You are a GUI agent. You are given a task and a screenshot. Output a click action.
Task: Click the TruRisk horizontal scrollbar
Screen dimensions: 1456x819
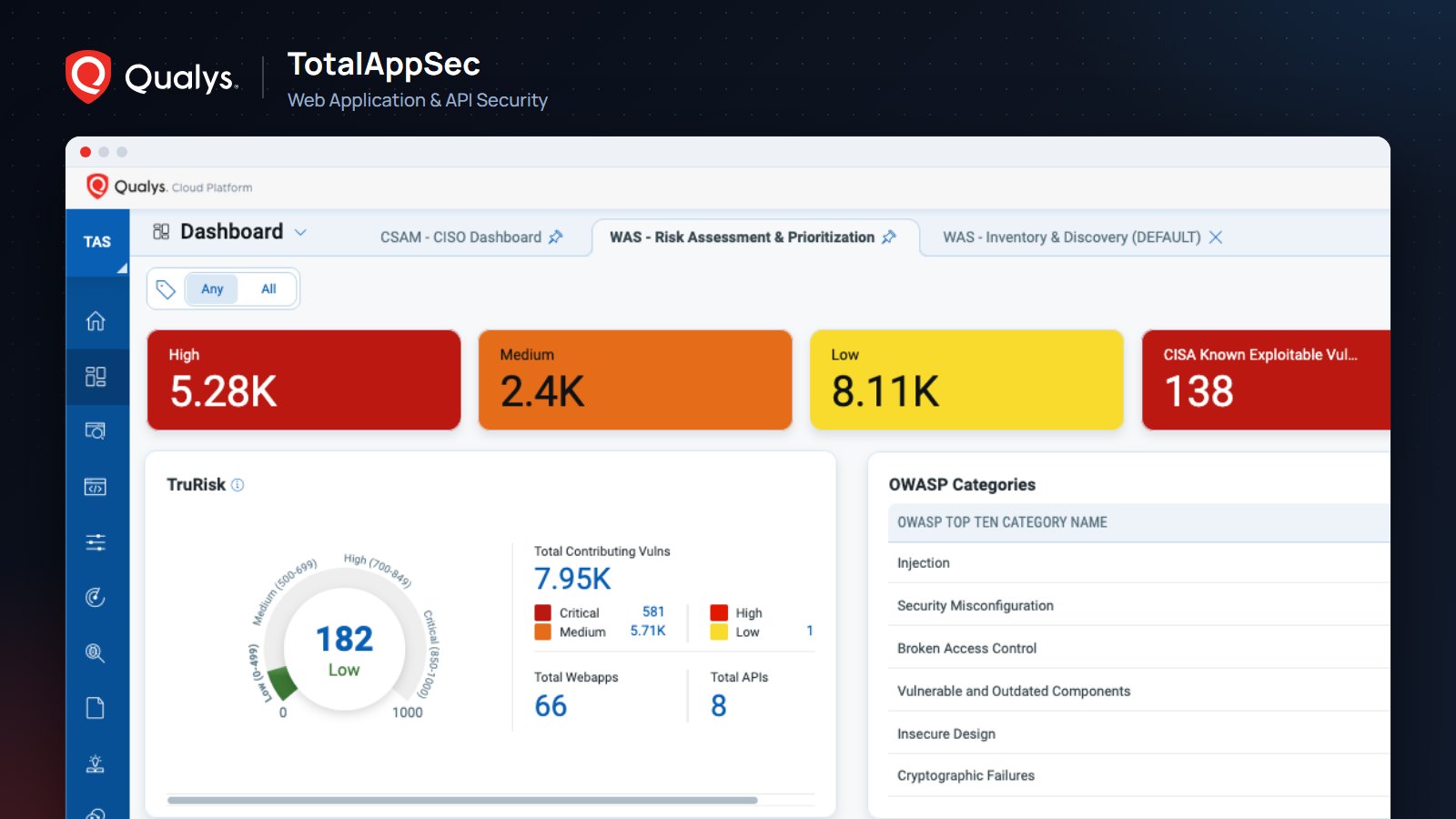pos(462,801)
